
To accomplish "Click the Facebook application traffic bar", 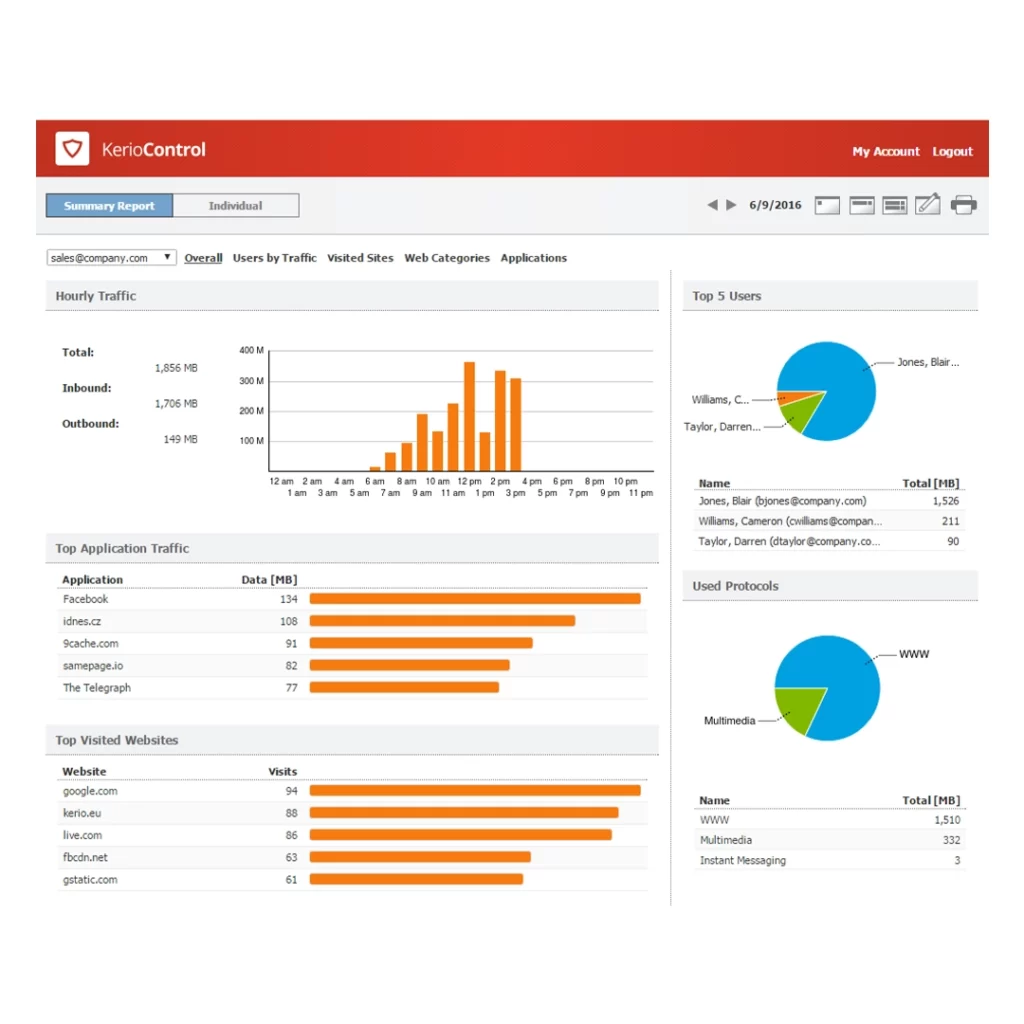I will coord(475,599).
